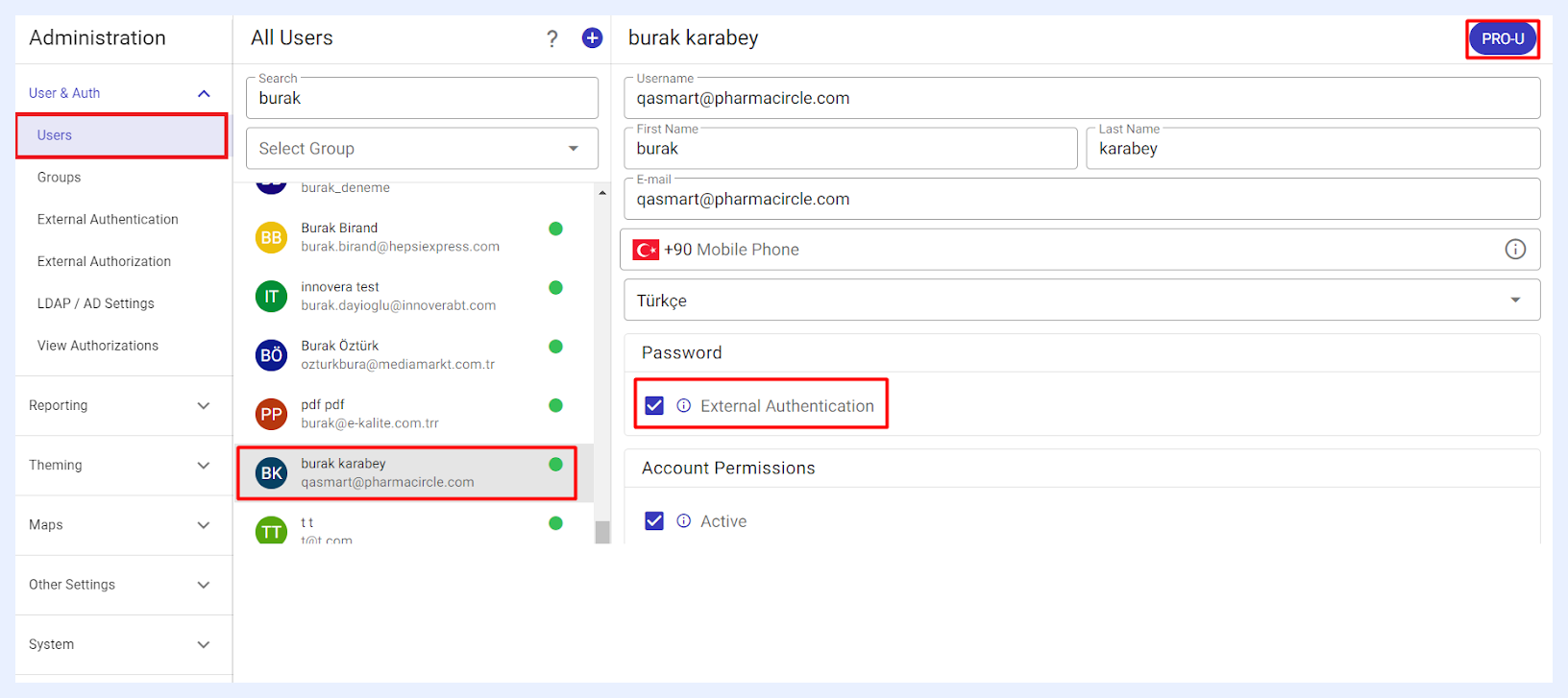Click the TT avatar for t t
The width and height of the screenshot is (1568, 698).
[271, 530]
